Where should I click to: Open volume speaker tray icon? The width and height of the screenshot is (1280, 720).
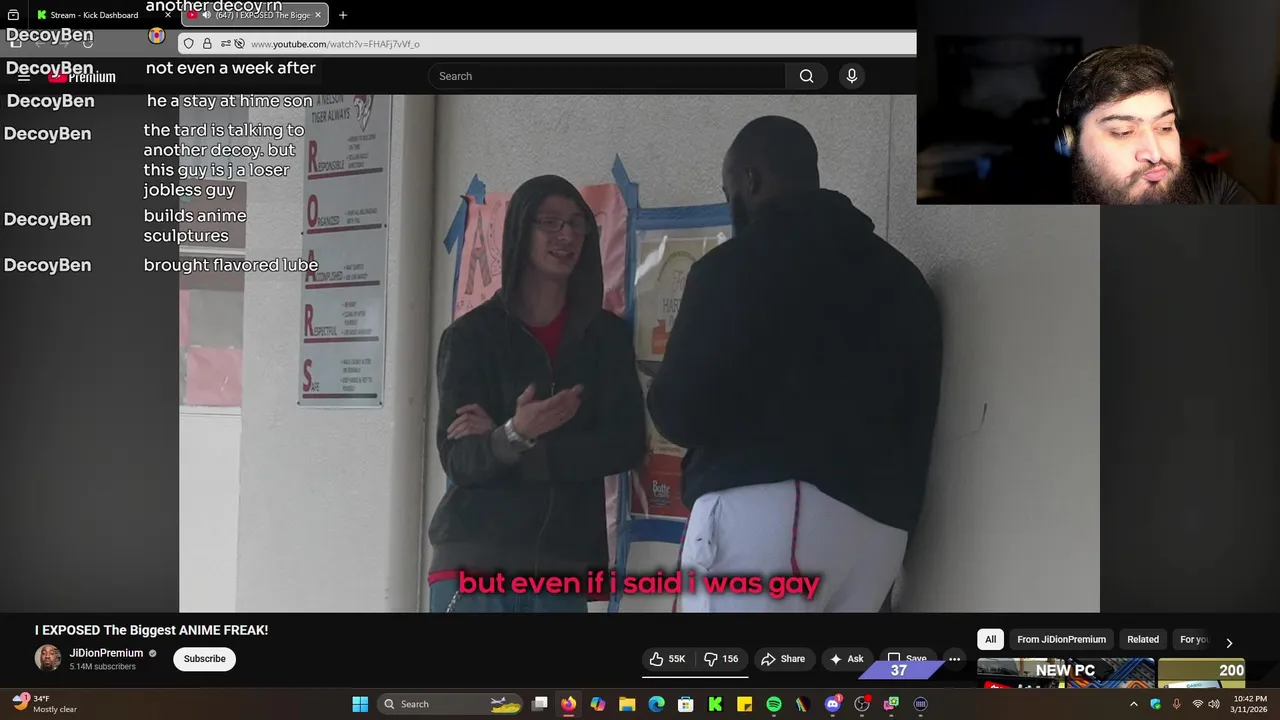pyautogui.click(x=1214, y=704)
